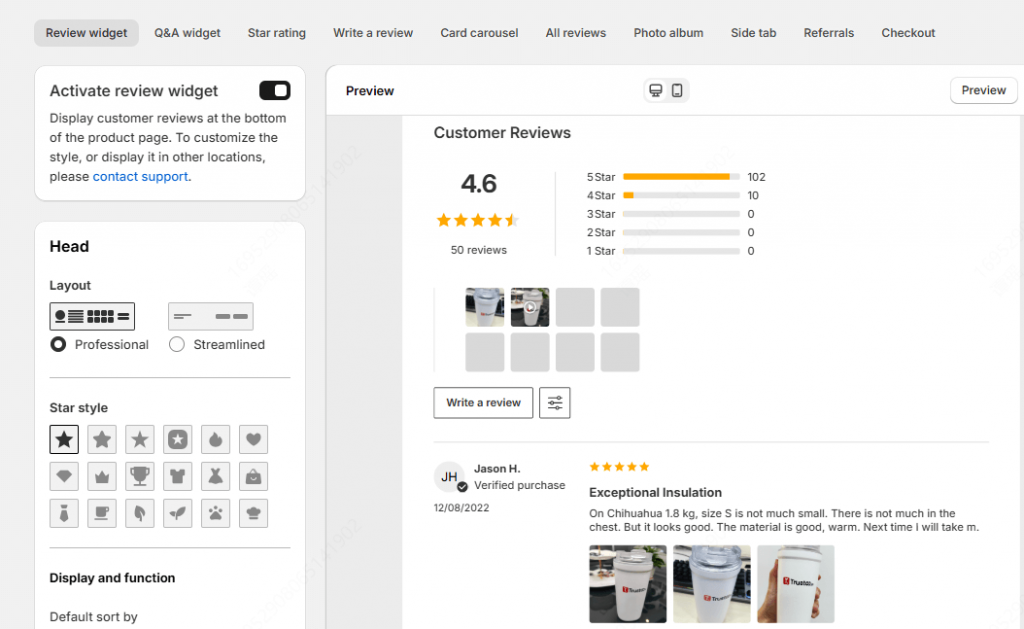Choose the flame star style icon
This screenshot has height=629, width=1024.
pyautogui.click(x=215, y=439)
